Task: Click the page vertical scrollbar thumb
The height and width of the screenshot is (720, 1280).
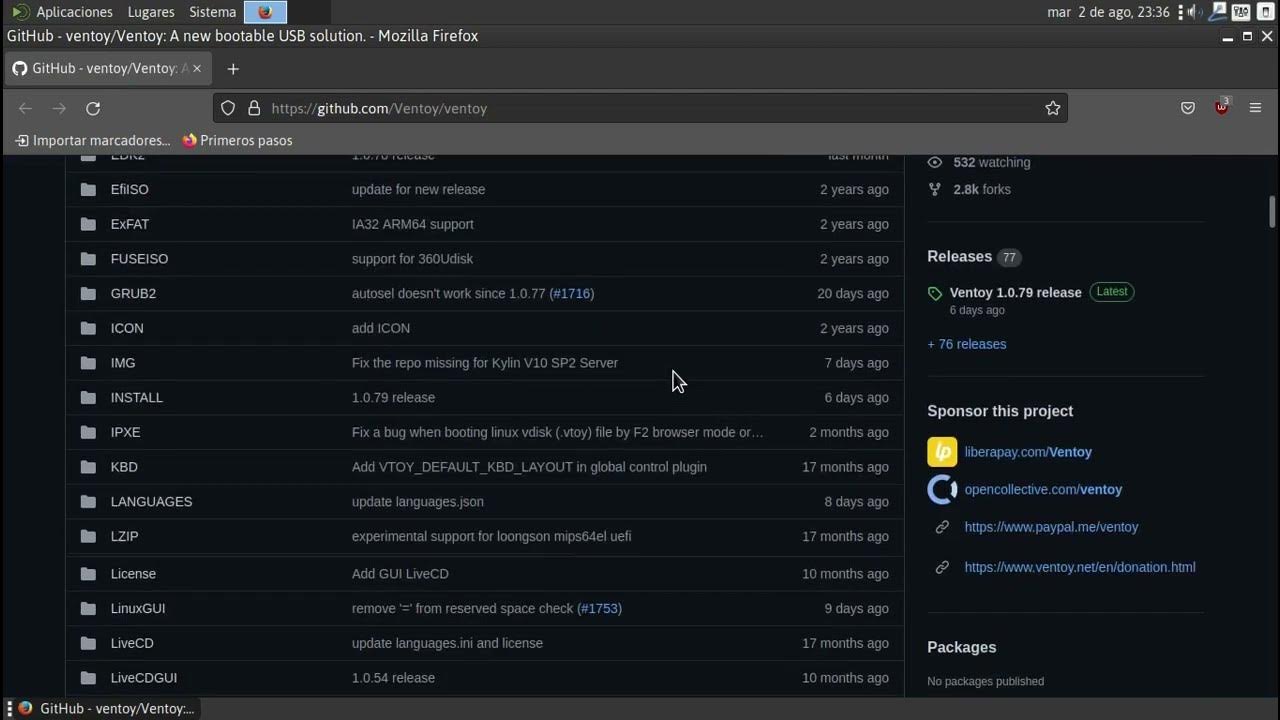Action: [x=1272, y=212]
